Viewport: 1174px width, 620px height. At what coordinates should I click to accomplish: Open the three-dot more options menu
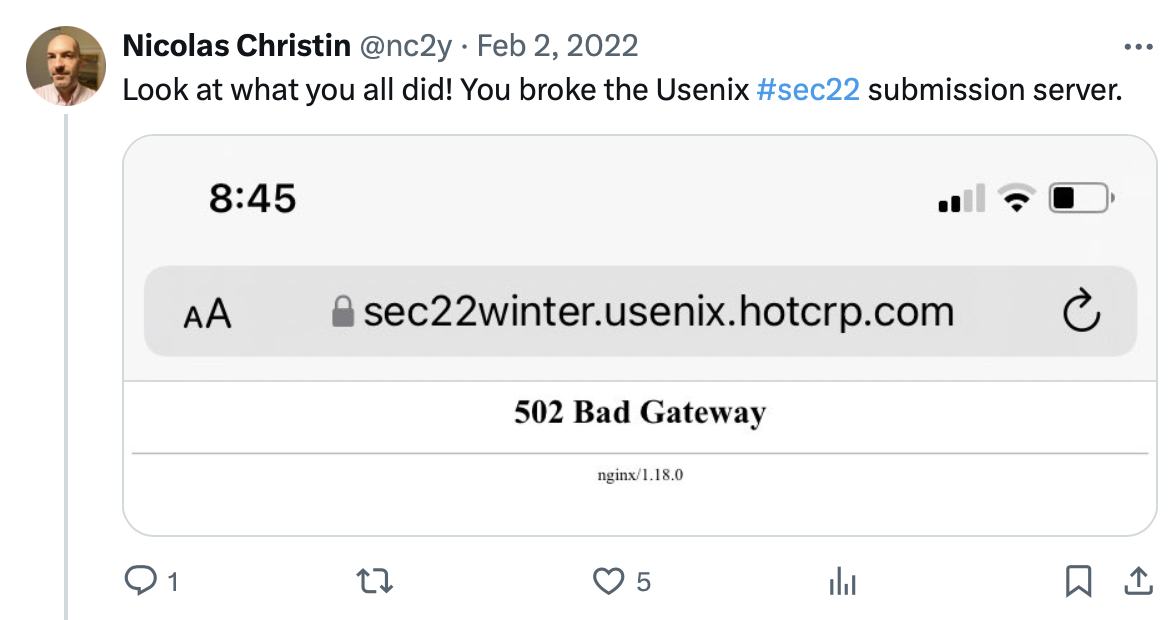point(1138,47)
